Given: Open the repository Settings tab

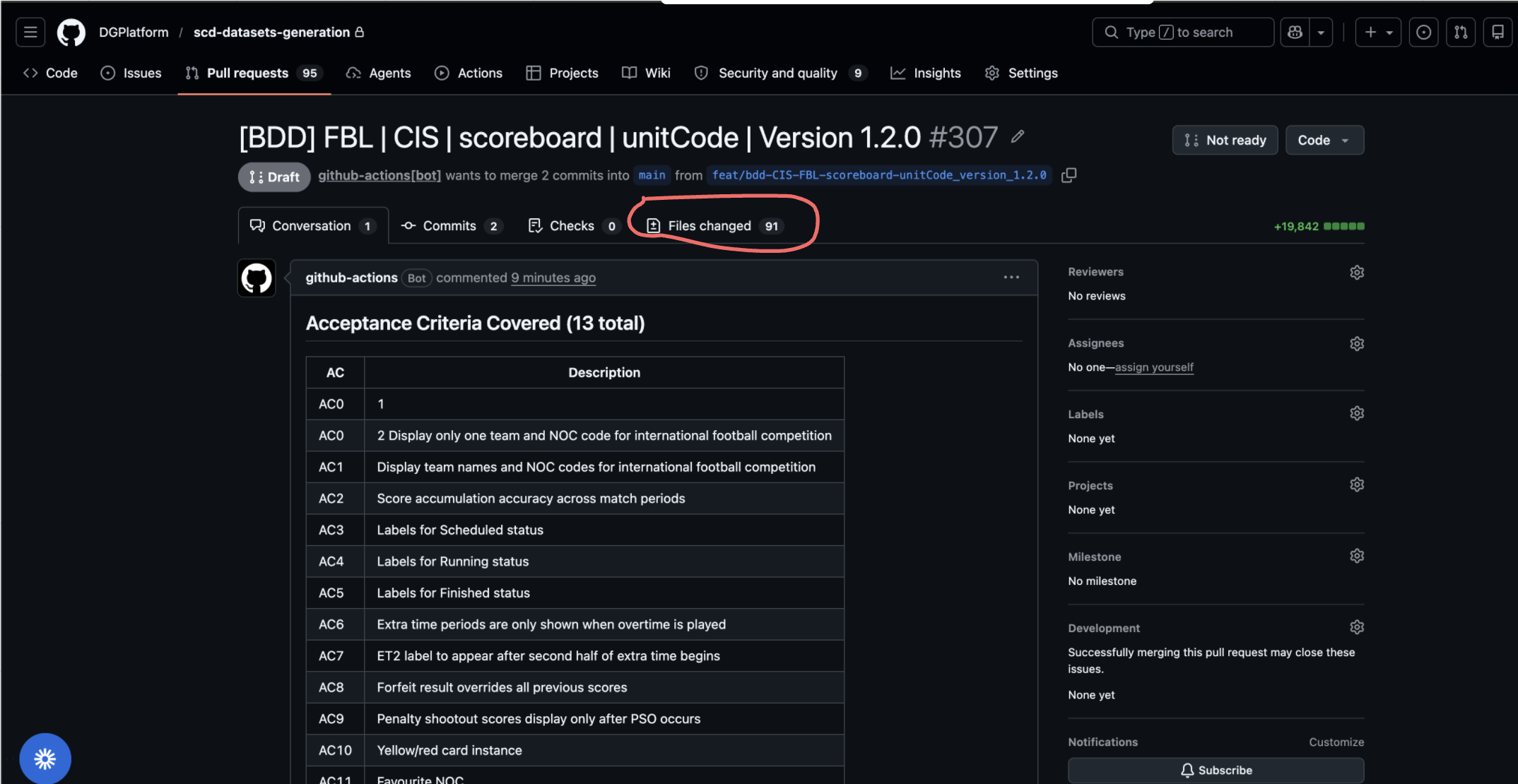Looking at the screenshot, I should click(1022, 73).
